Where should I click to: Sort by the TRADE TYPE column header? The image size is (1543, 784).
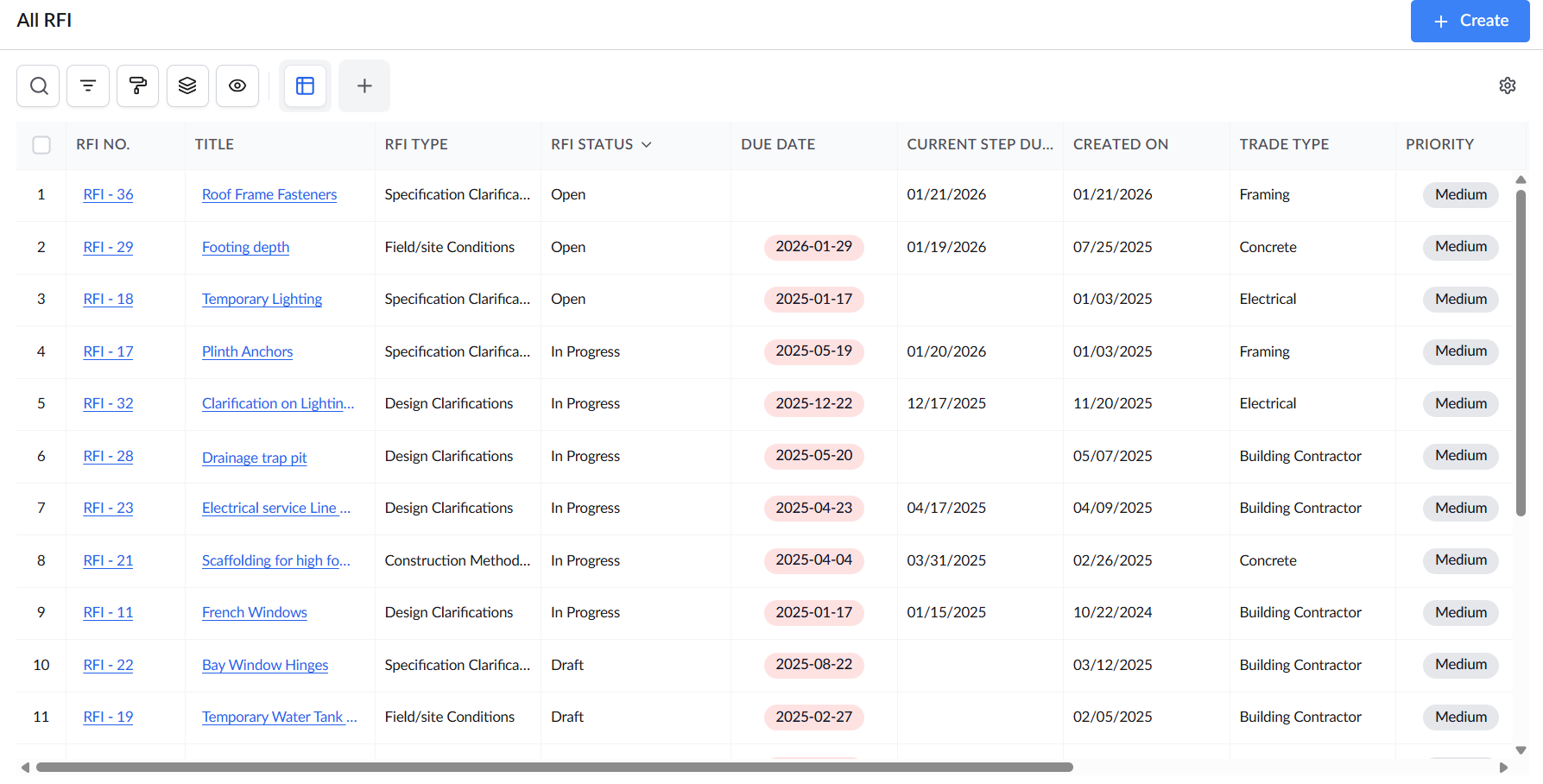[1284, 144]
